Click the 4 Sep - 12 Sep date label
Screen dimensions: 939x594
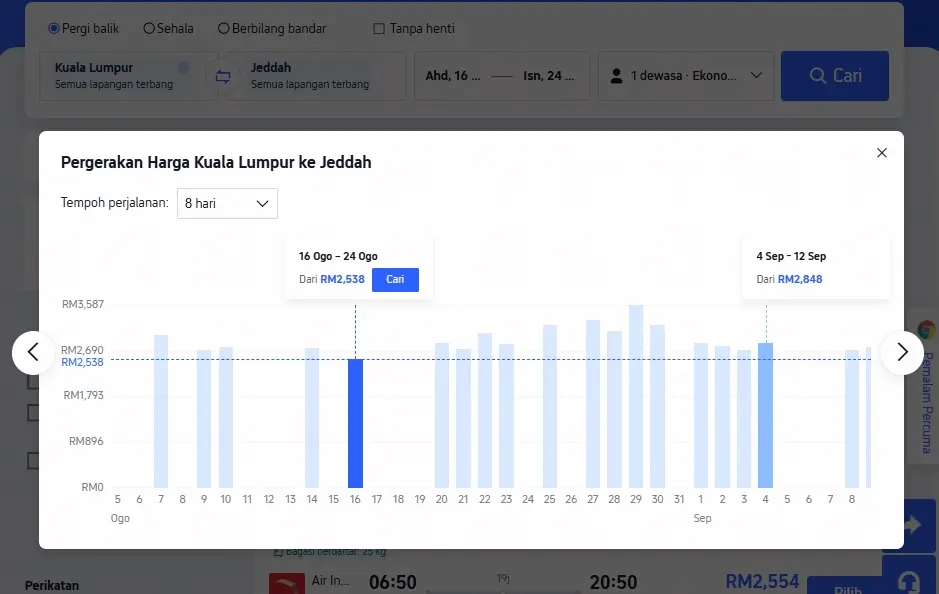coord(791,256)
